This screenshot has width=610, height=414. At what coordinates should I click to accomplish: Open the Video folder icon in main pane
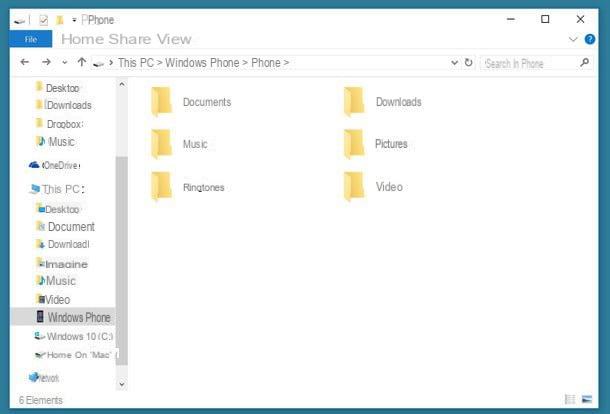(x=354, y=187)
